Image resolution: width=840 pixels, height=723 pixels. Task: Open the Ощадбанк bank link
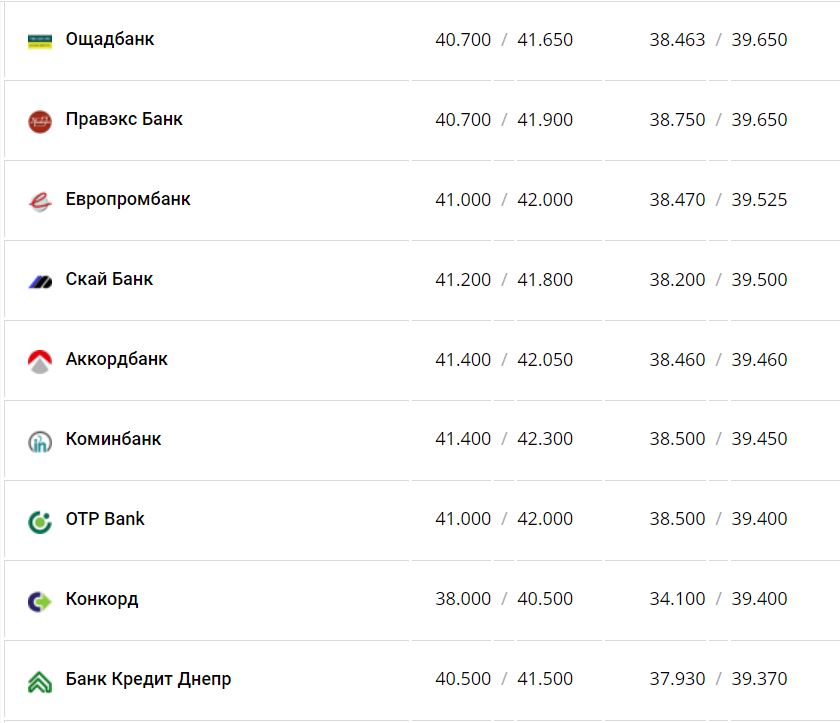(110, 40)
